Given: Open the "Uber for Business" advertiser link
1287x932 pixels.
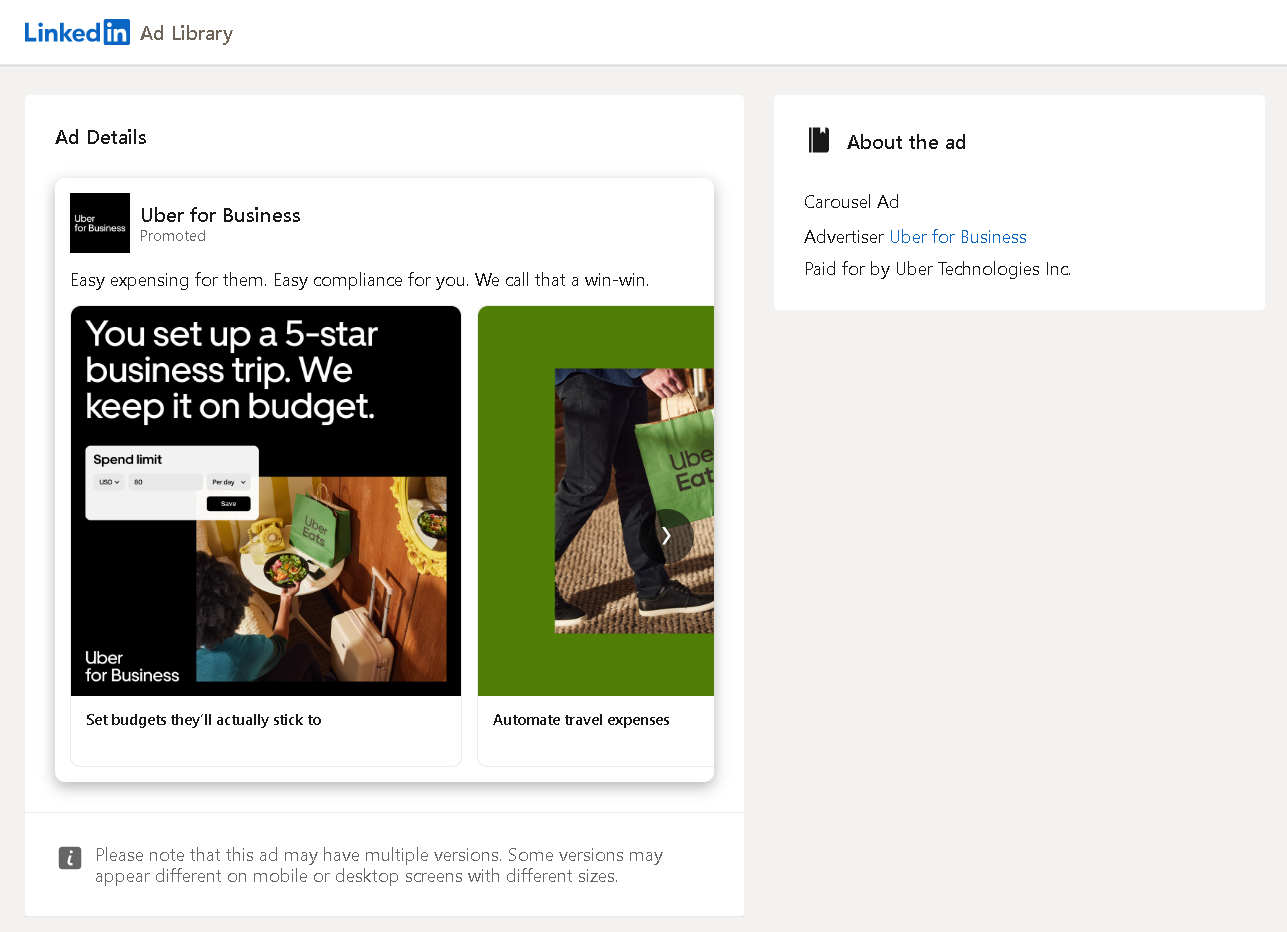Looking at the screenshot, I should click(957, 237).
